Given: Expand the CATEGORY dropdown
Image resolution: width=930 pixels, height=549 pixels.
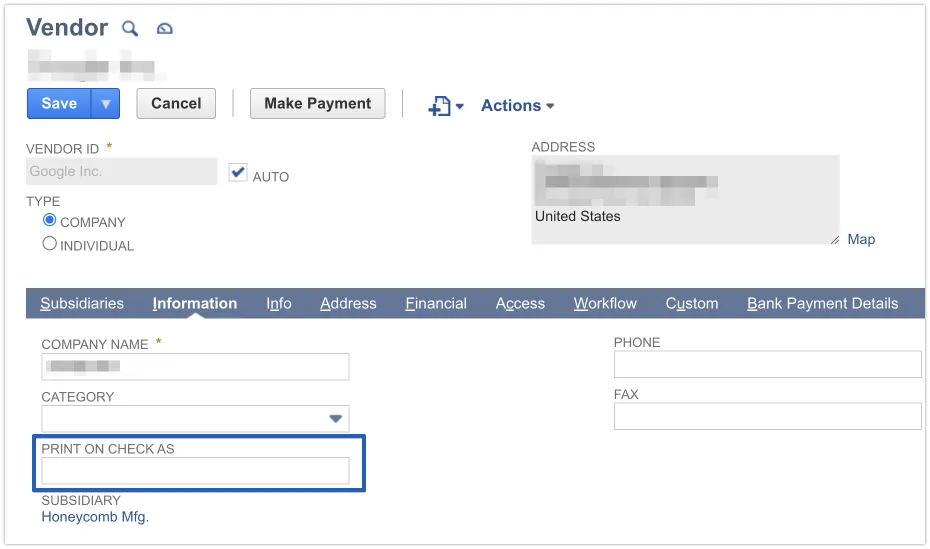Looking at the screenshot, I should pos(336,419).
